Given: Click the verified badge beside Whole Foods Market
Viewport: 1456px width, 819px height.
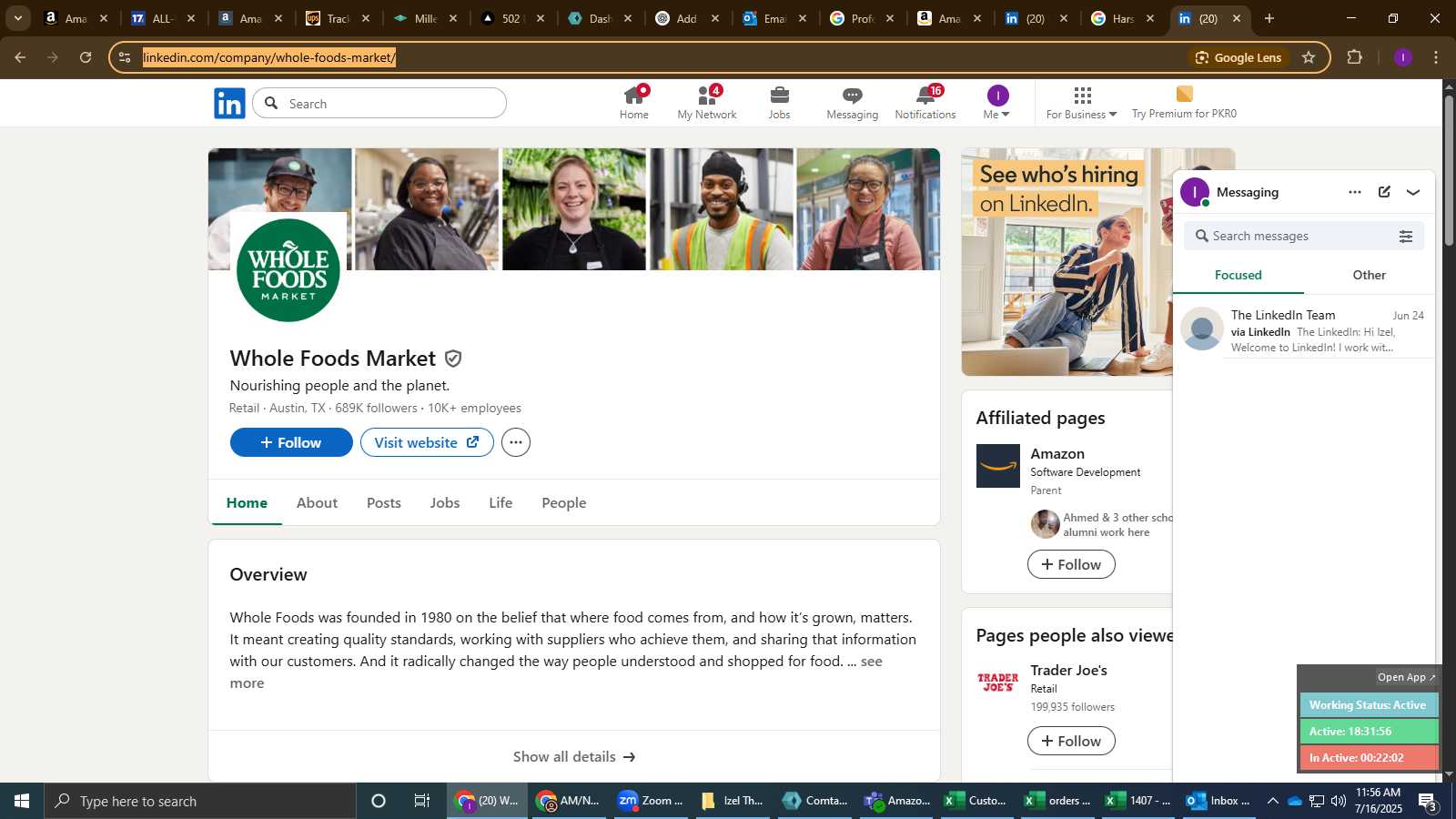Looking at the screenshot, I should pyautogui.click(x=453, y=359).
